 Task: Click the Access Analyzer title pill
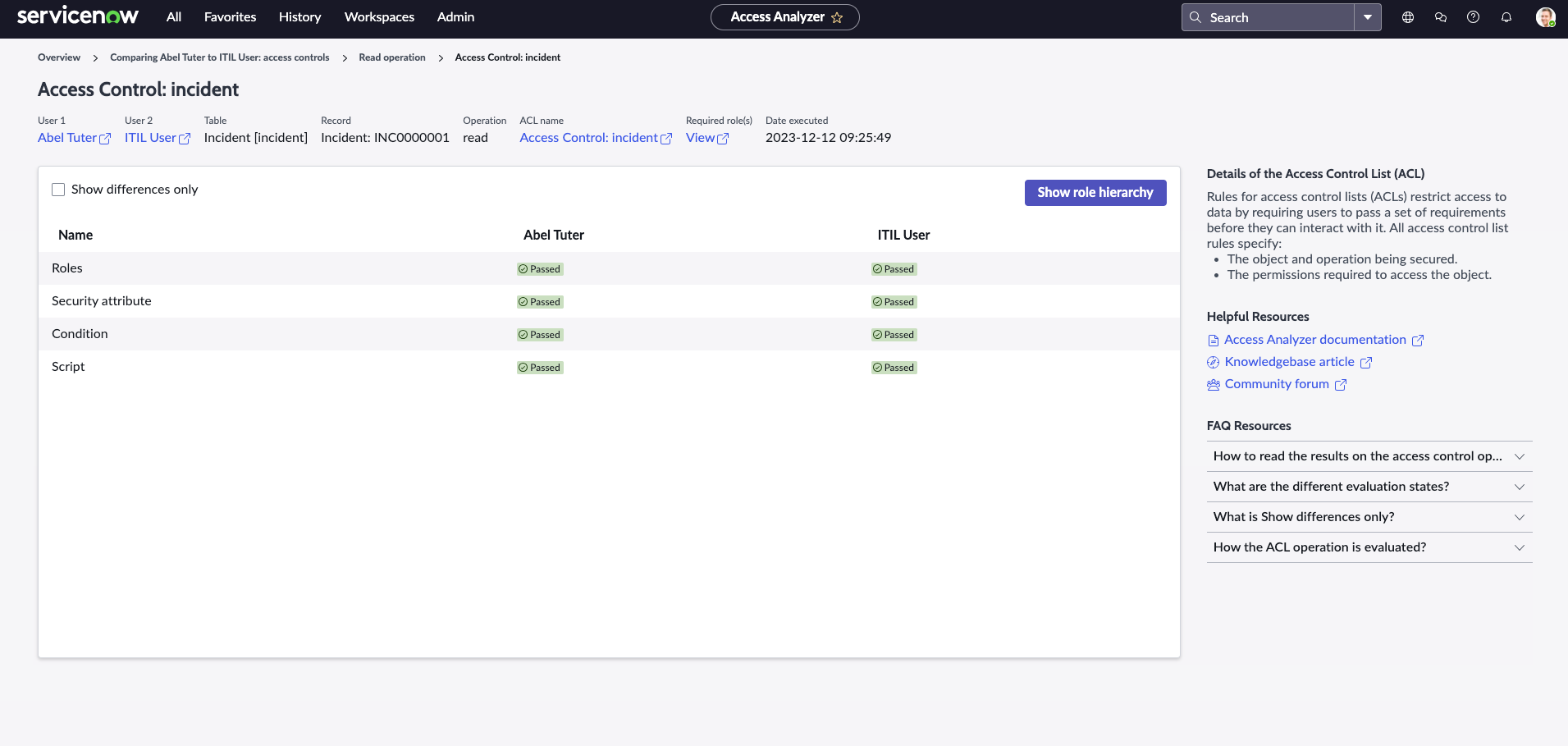point(785,17)
